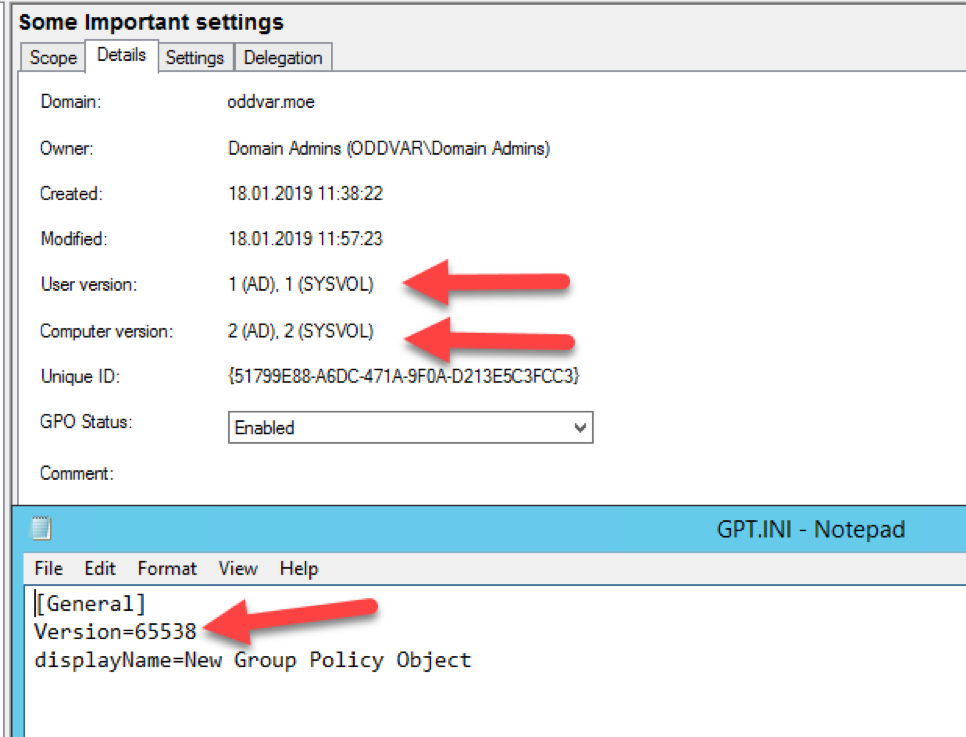Click the User version value

pos(301,284)
